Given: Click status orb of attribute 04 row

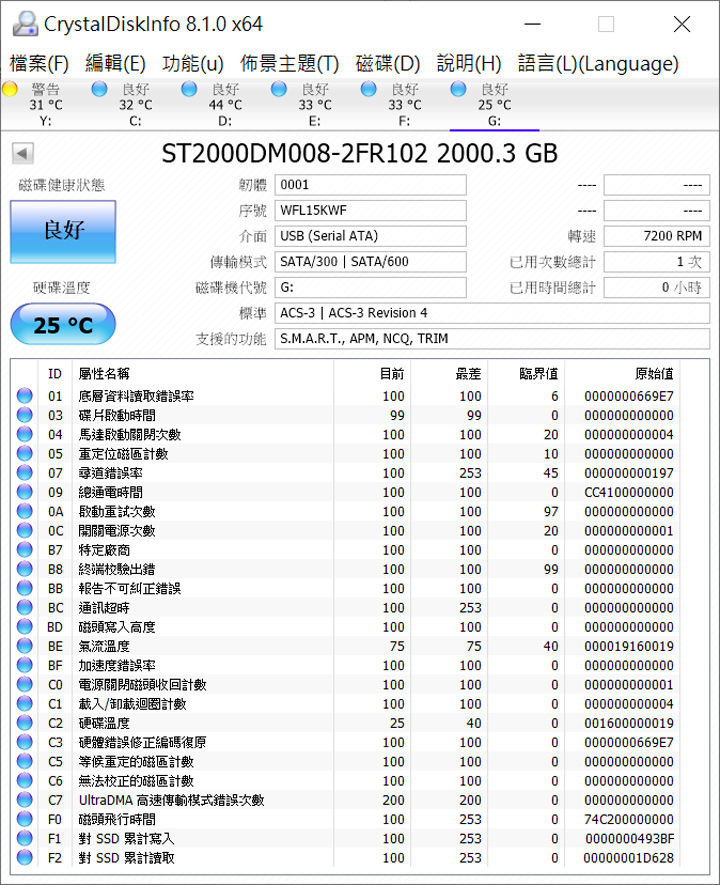Looking at the screenshot, I should 25,434.
